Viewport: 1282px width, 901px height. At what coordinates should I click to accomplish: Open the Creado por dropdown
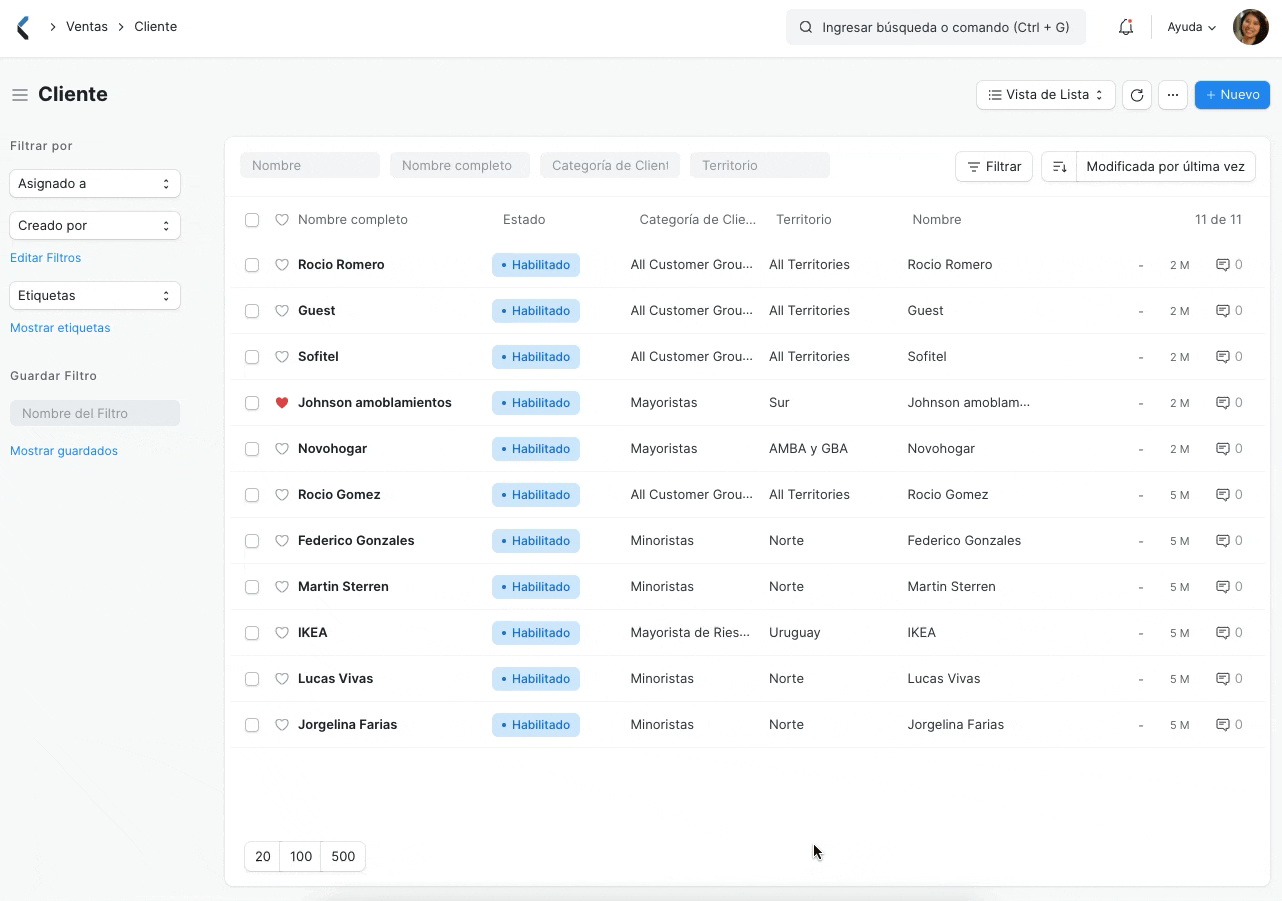pos(95,226)
